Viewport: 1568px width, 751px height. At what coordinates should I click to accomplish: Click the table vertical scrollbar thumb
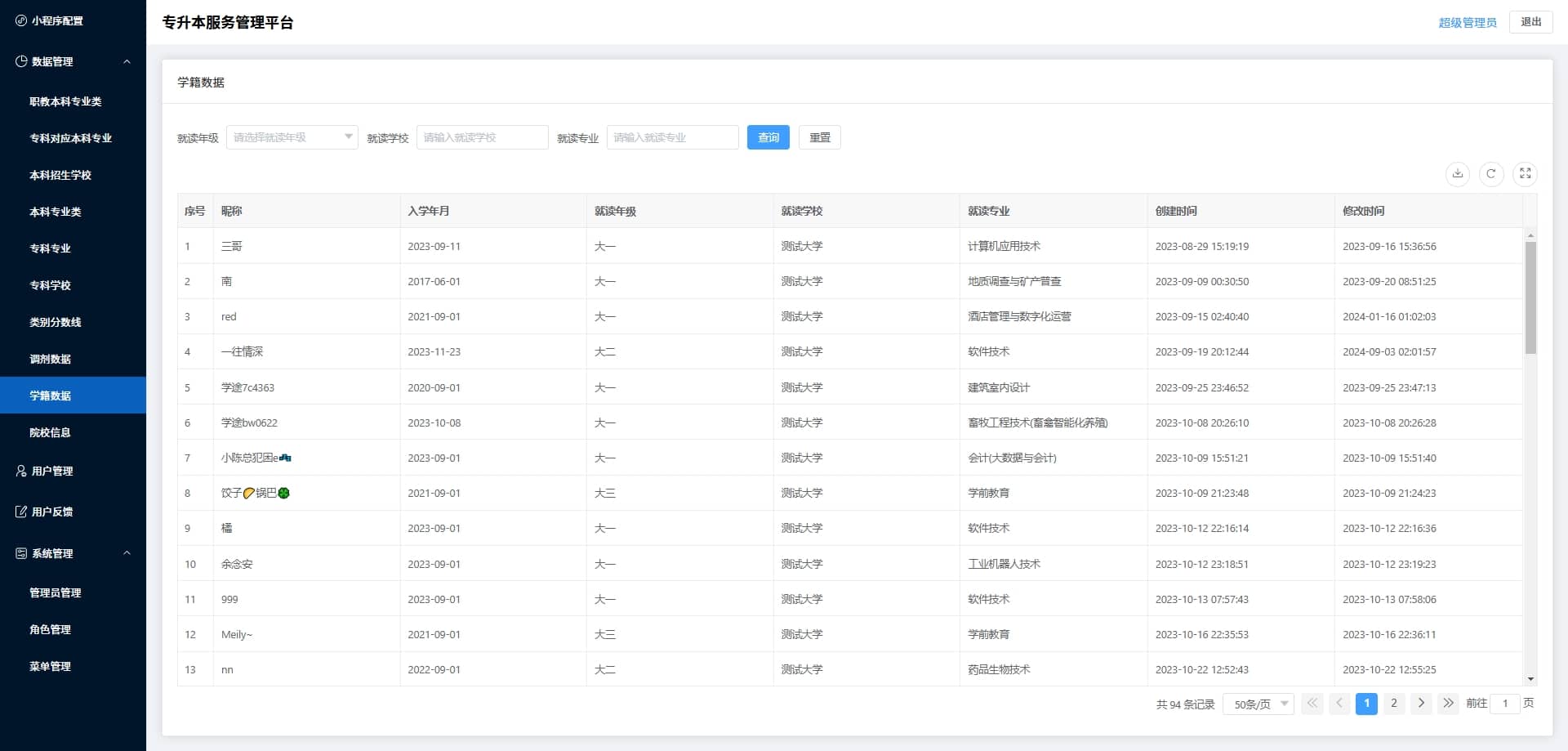(1530, 297)
